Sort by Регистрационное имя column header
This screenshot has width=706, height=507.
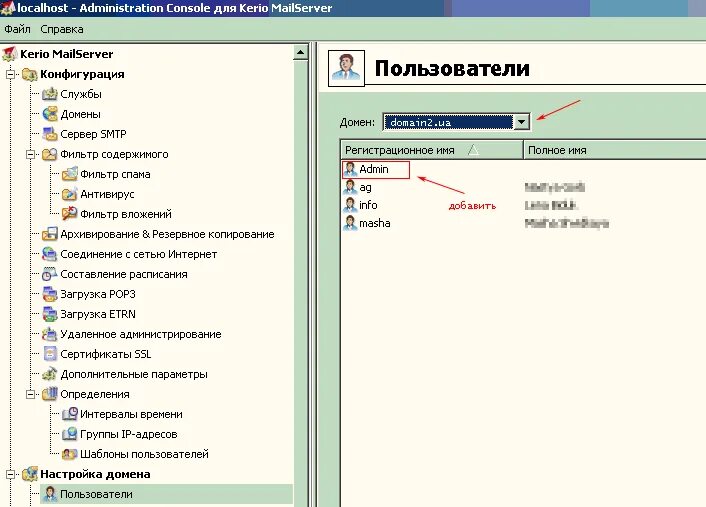[x=432, y=150]
